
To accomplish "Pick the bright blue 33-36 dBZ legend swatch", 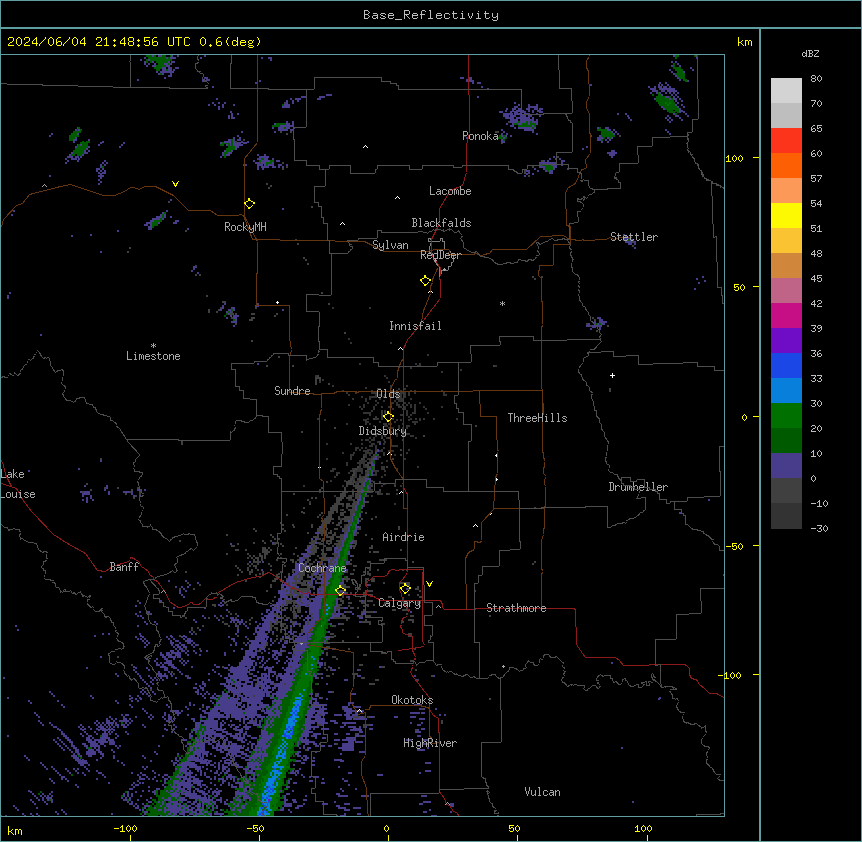I will (786, 365).
